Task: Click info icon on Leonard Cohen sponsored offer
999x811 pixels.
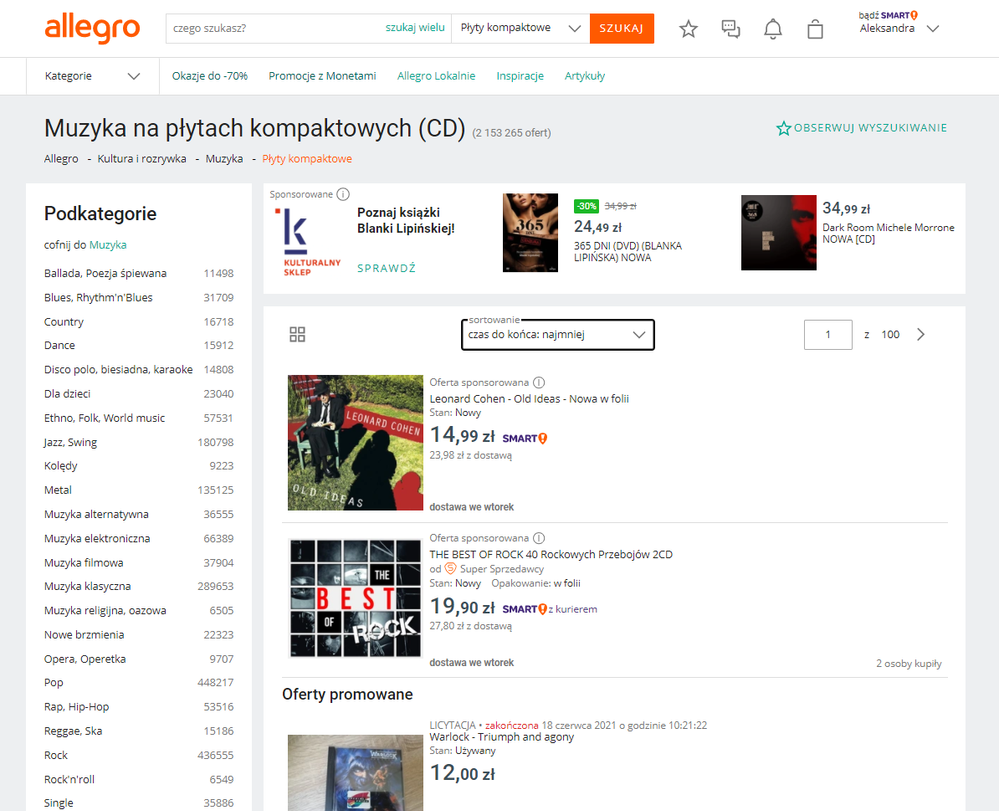Action: tap(539, 382)
